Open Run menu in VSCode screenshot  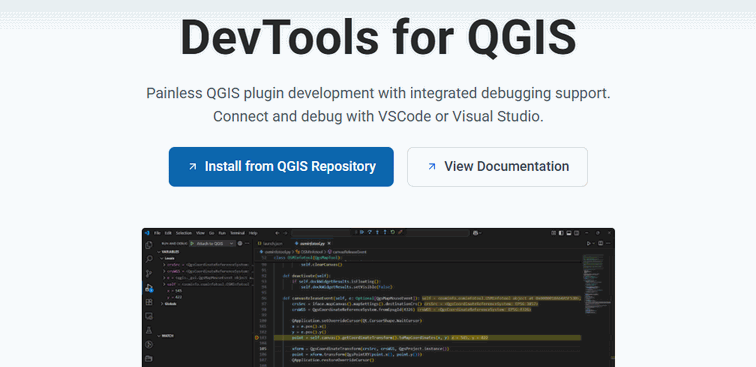tap(222, 233)
